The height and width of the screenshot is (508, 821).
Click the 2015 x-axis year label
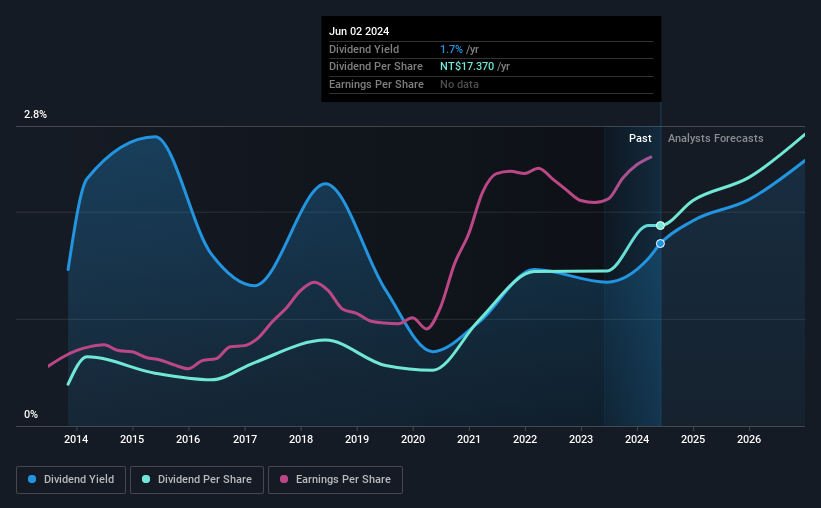click(132, 439)
